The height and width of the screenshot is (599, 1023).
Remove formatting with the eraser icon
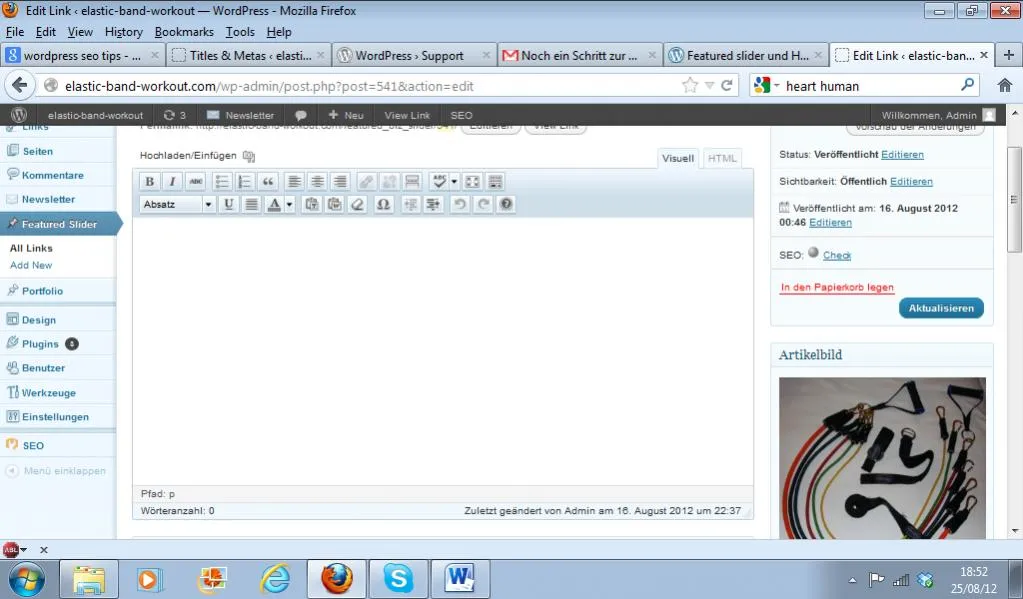(358, 204)
